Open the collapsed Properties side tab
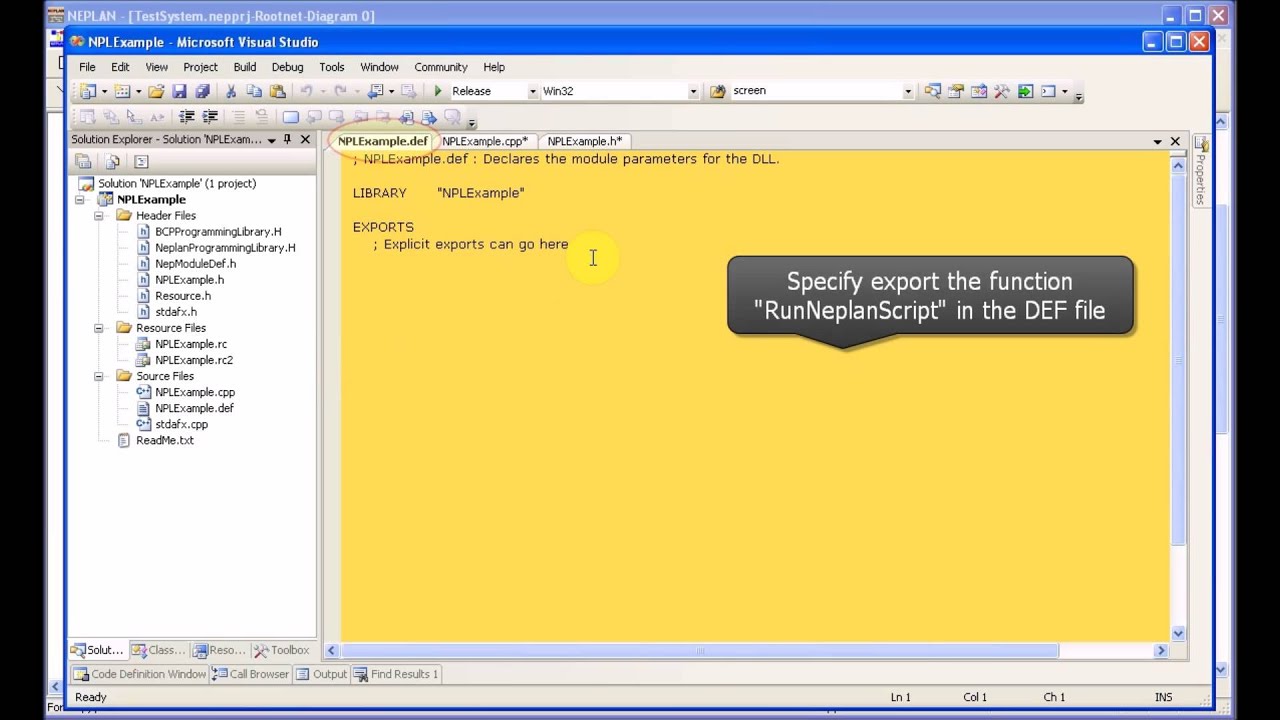 click(x=1201, y=170)
